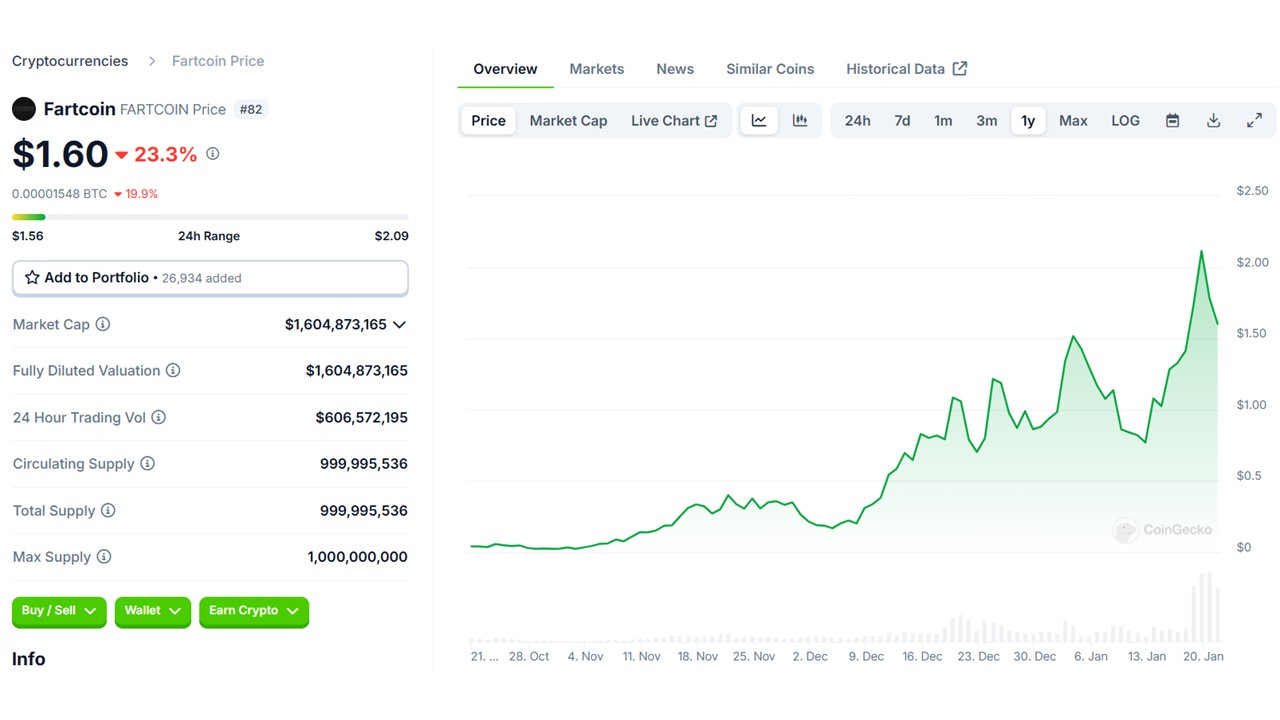Select the Price chart toggle
This screenshot has height=720, width=1280.
tap(488, 121)
